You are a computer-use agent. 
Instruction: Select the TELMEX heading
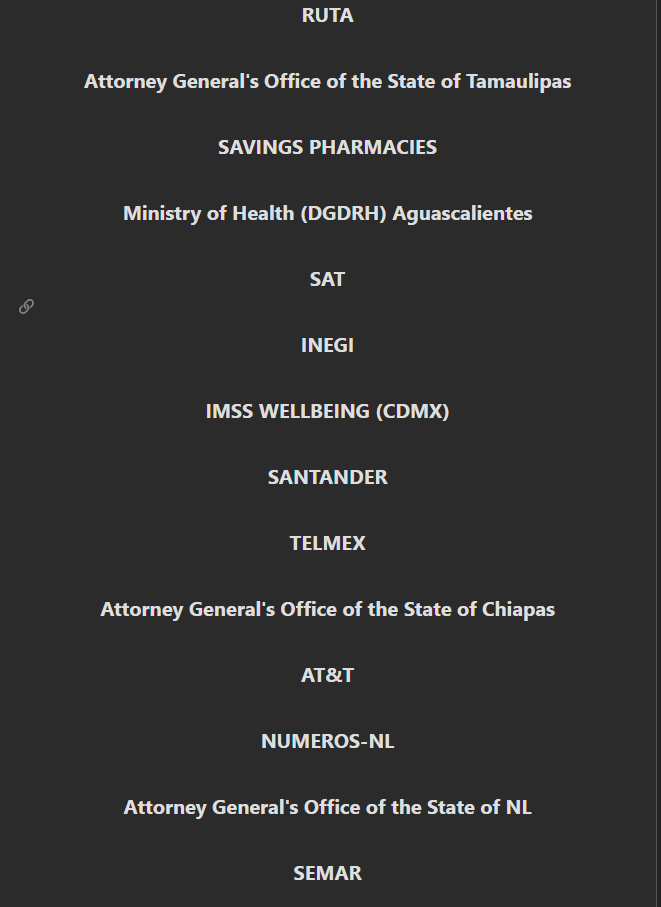click(x=327, y=543)
